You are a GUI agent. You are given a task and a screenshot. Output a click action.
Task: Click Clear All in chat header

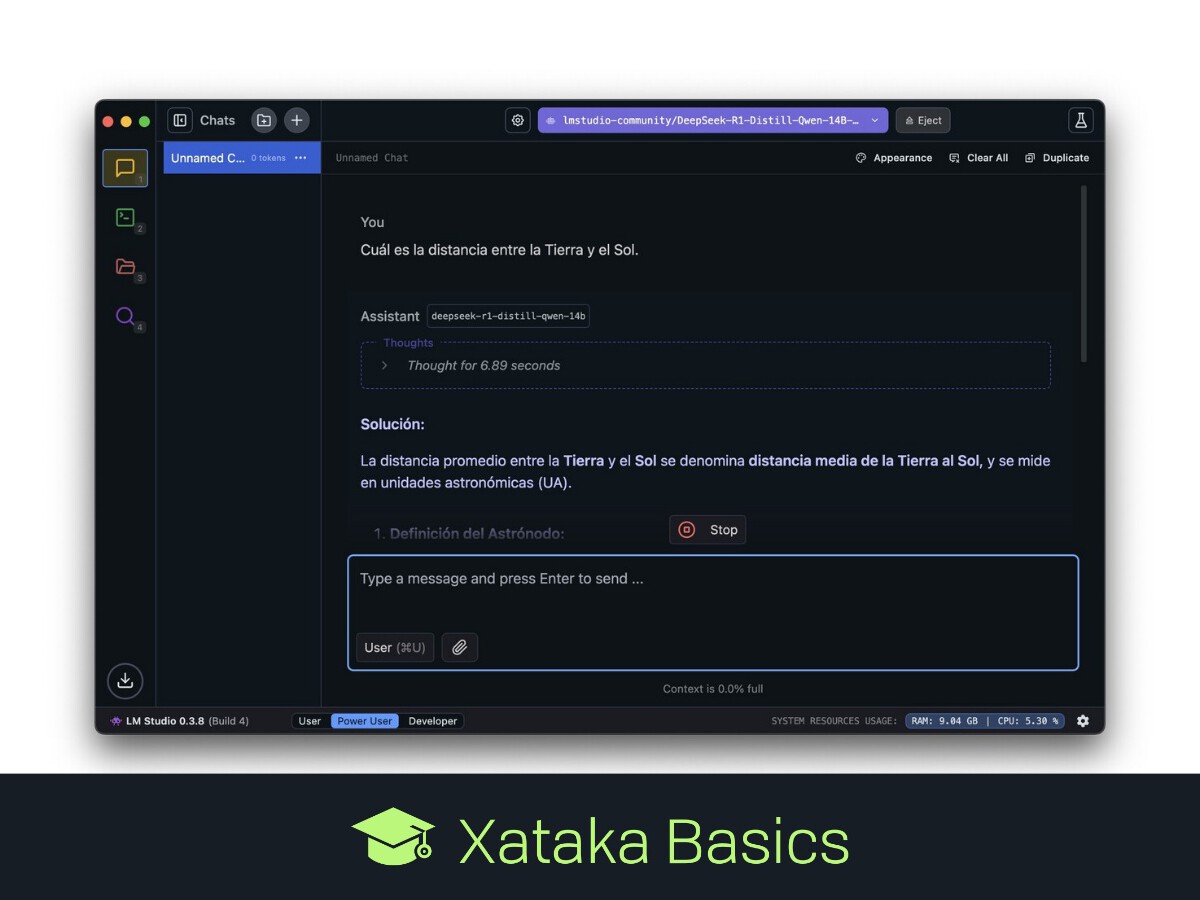(x=979, y=158)
